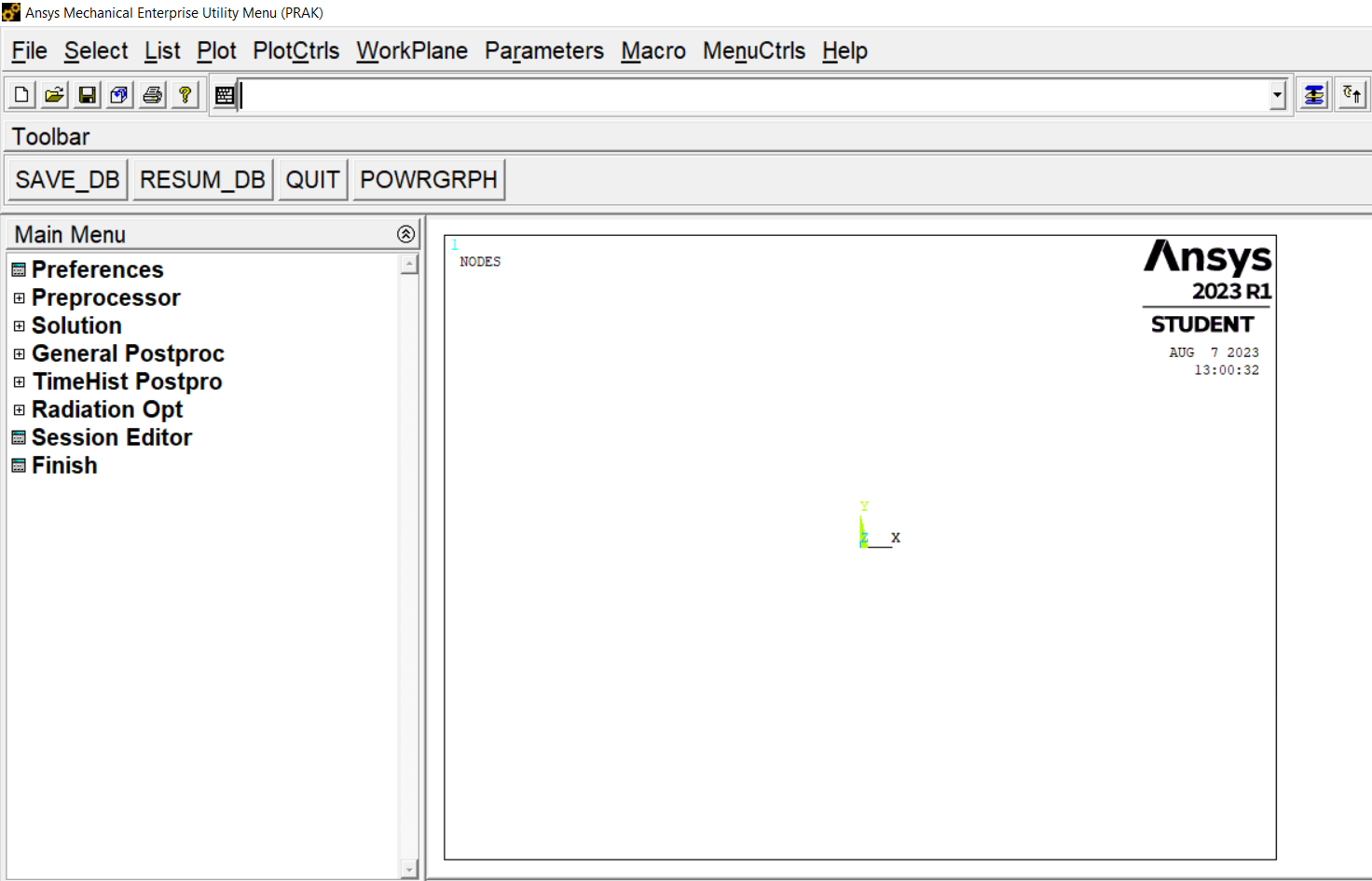Click the ANSYS command prompt keyboard icon
The width and height of the screenshot is (1372, 881).
point(225,95)
